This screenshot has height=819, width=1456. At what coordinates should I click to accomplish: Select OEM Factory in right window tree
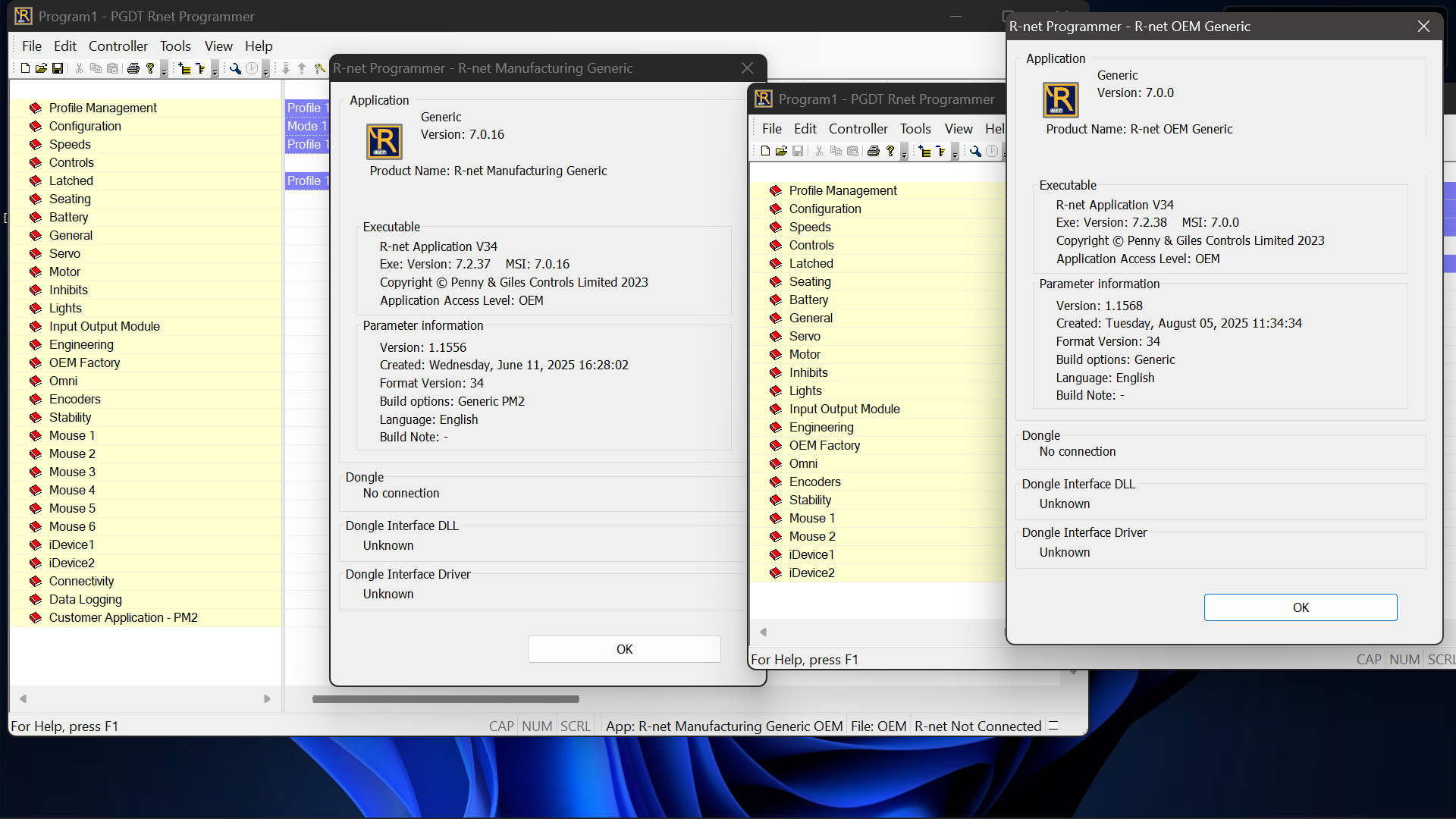tap(824, 446)
